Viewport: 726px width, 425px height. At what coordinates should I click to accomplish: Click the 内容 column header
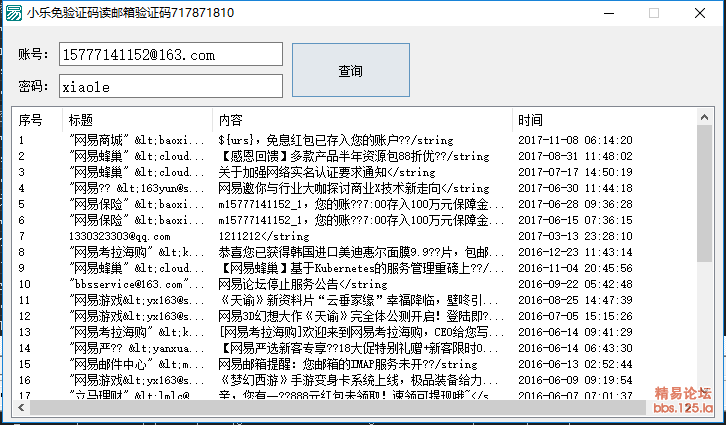pyautogui.click(x=362, y=119)
